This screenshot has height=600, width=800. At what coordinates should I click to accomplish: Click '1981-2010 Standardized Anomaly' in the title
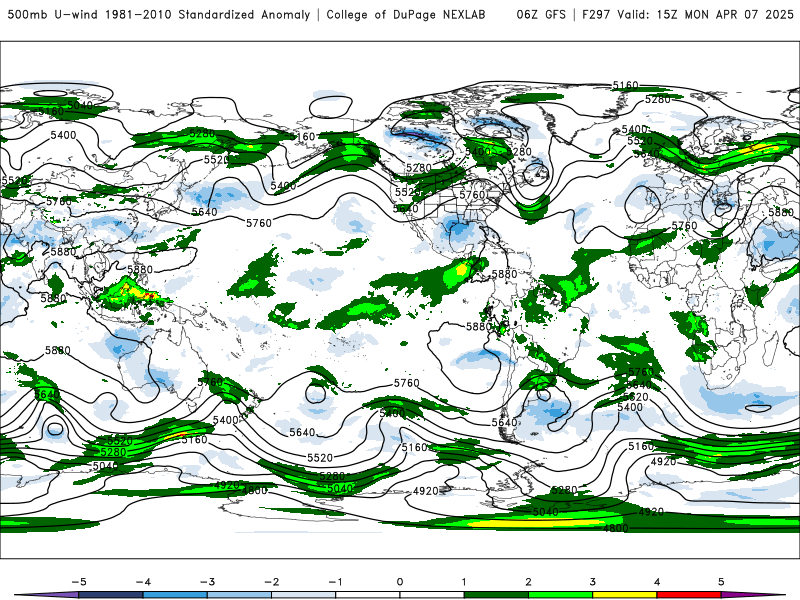(208, 14)
